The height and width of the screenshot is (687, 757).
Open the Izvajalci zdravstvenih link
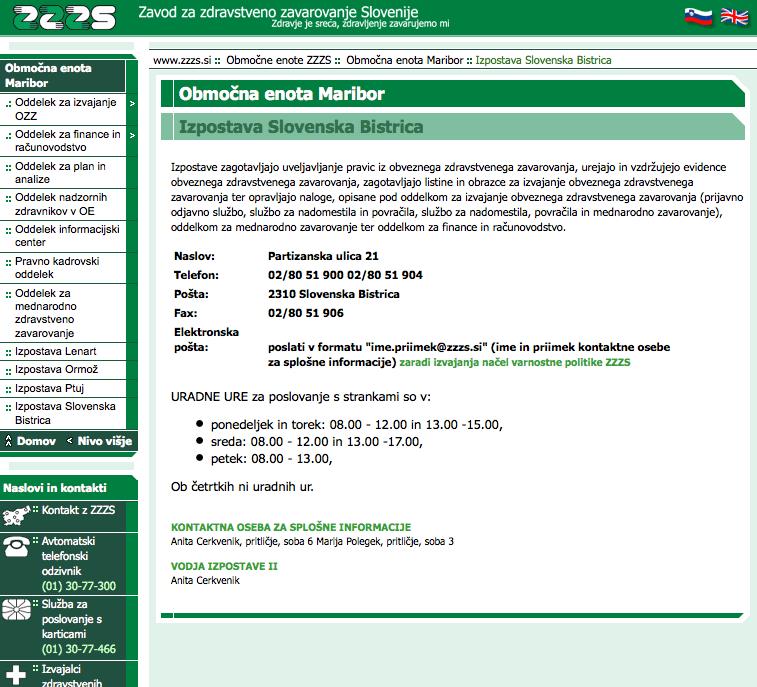click(x=71, y=675)
